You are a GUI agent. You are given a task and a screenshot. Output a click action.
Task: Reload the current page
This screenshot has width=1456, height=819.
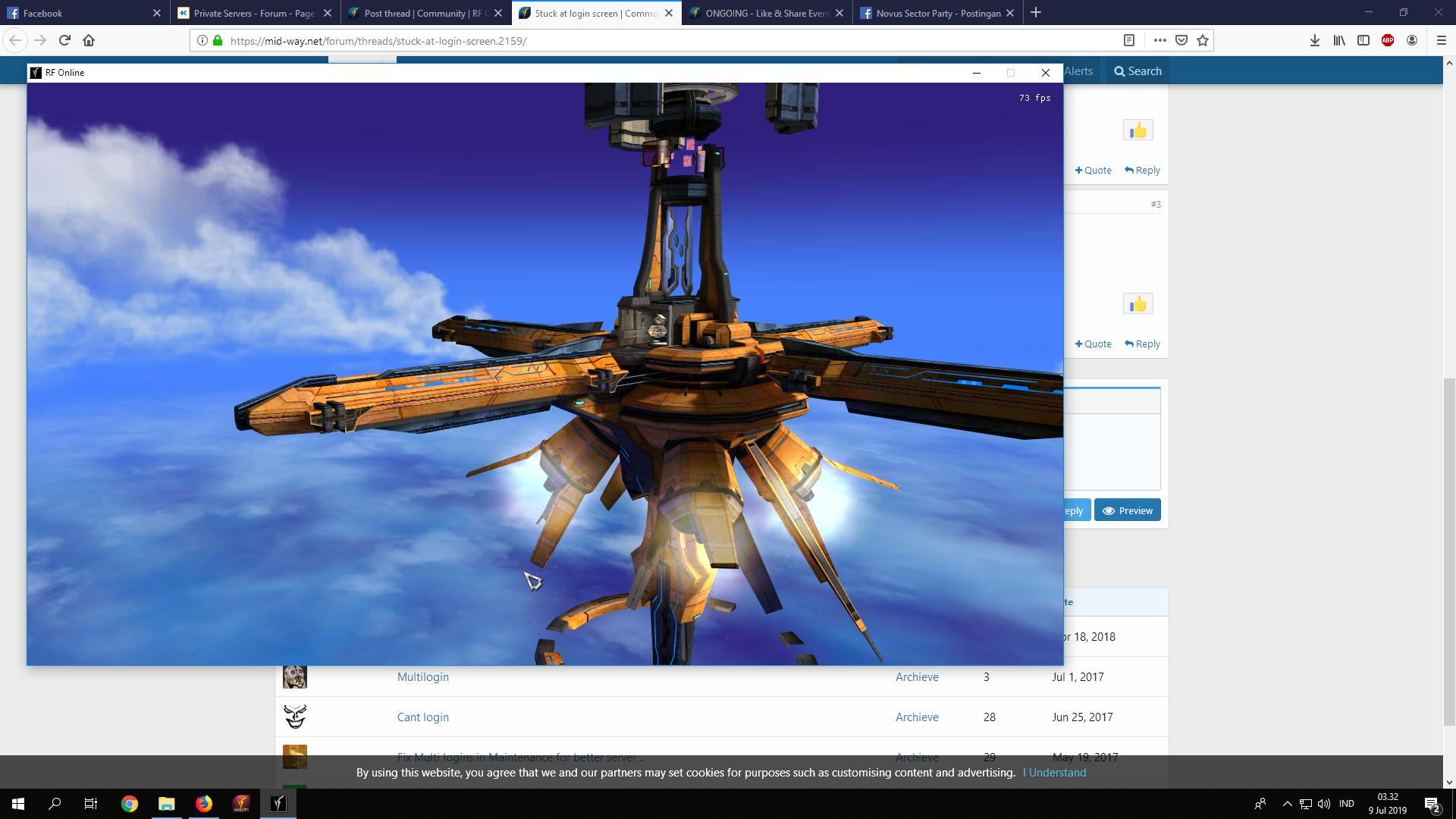point(64,40)
